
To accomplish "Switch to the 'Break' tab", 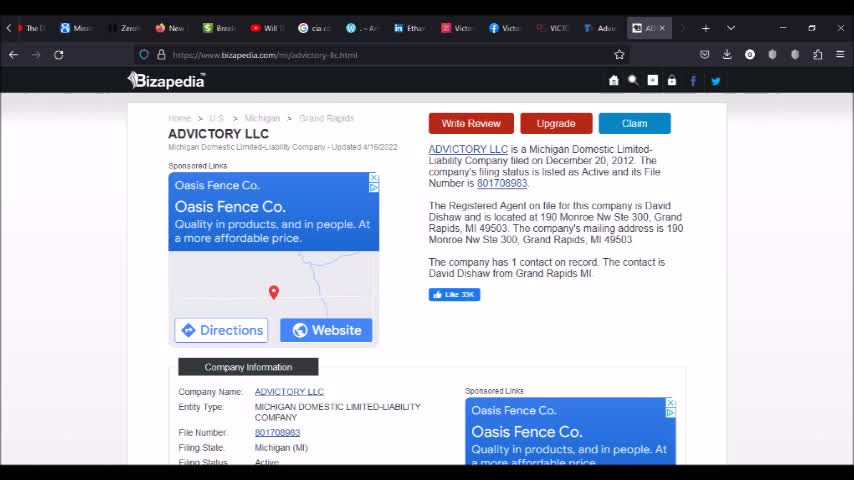I will [x=220, y=28].
